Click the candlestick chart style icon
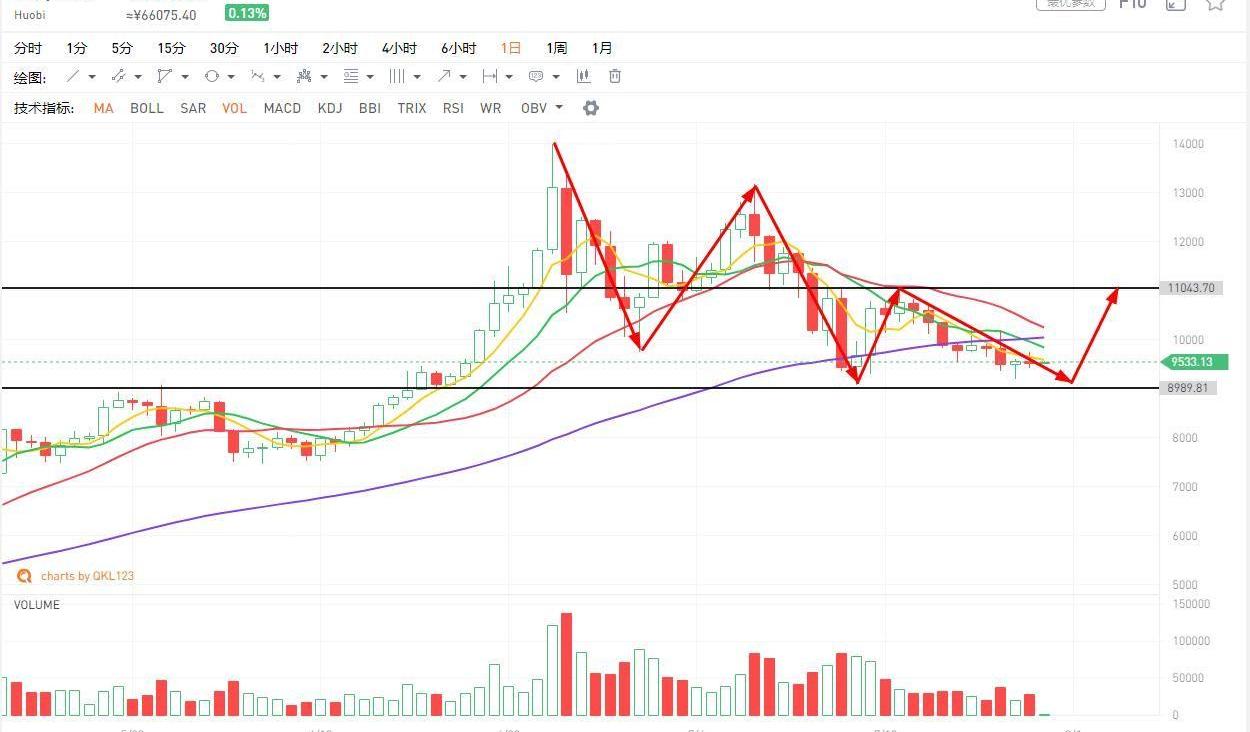The width and height of the screenshot is (1250, 732). tap(584, 77)
